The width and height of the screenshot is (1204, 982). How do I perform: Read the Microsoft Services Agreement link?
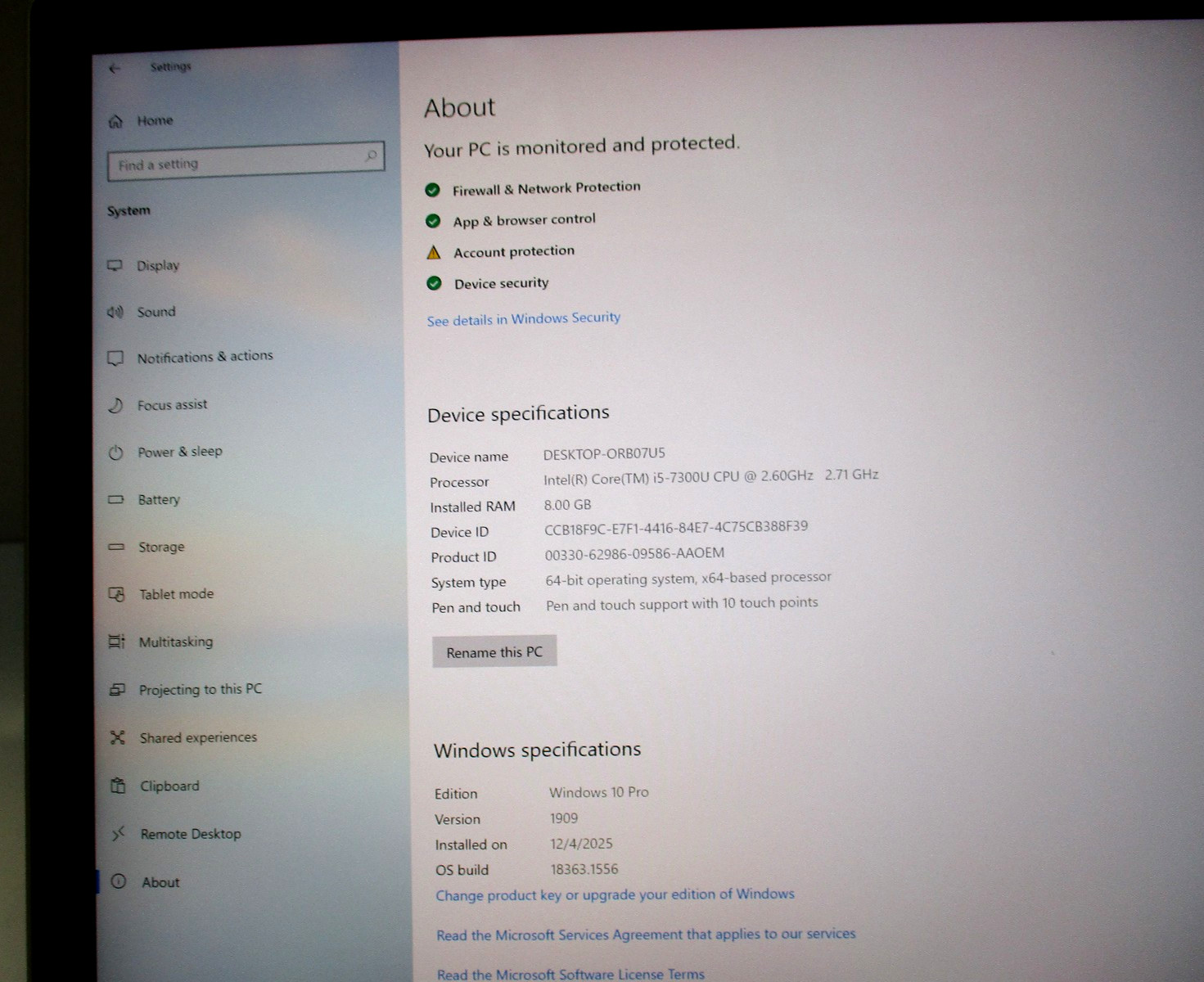point(646,934)
